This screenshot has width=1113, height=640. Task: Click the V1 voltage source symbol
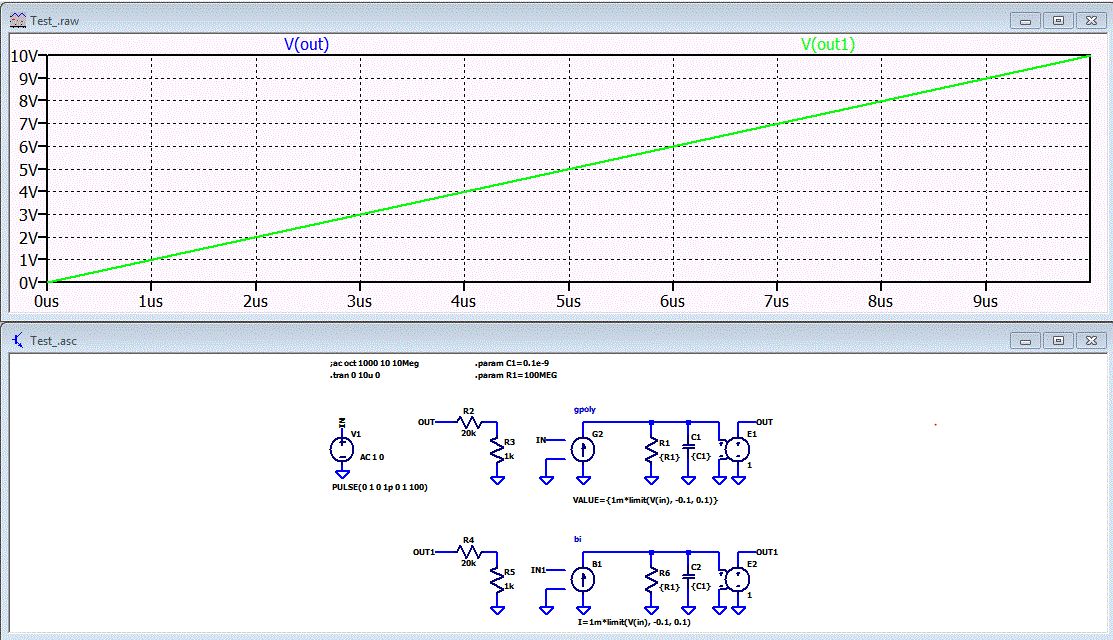pos(342,449)
